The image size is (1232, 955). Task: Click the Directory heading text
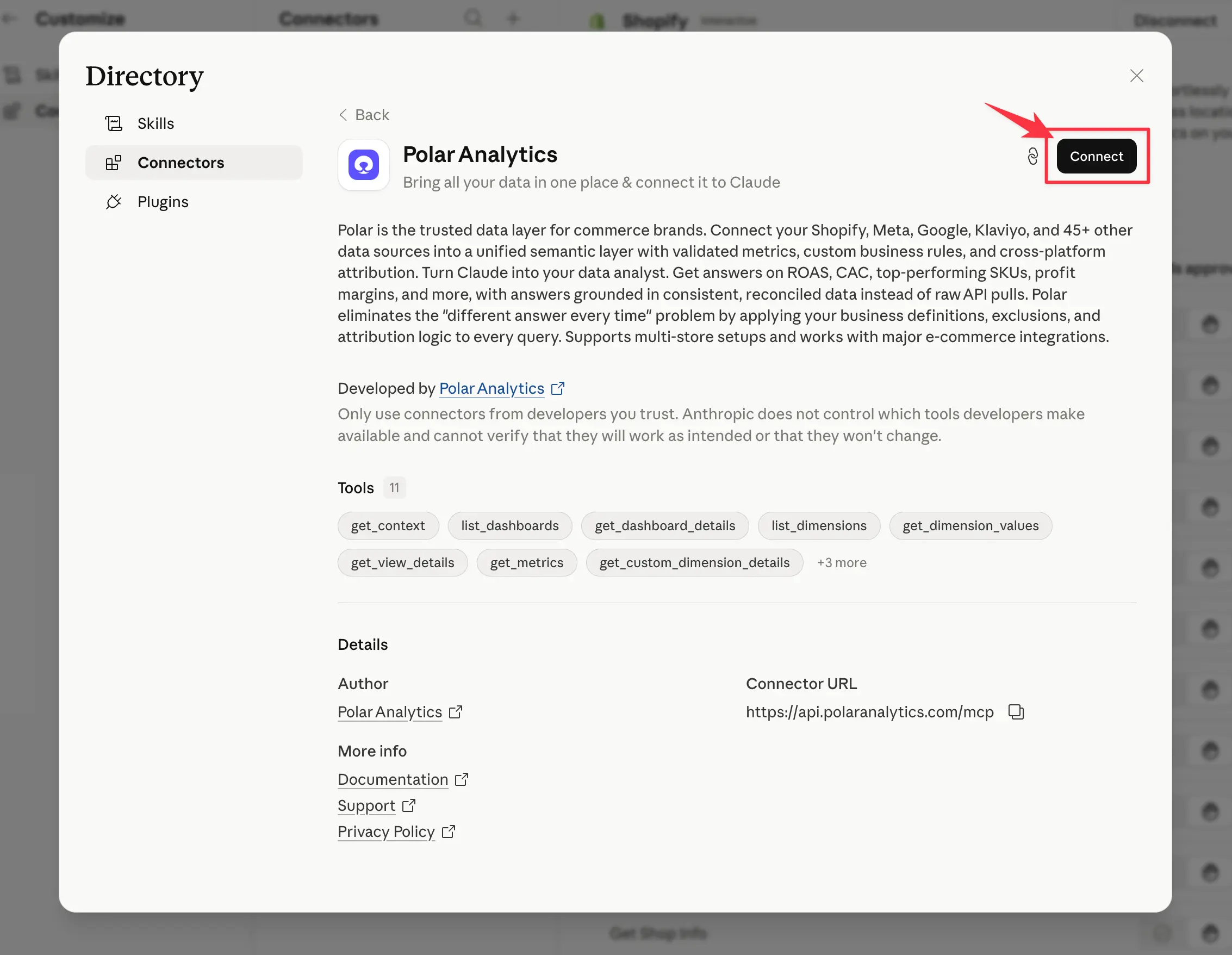tap(145, 77)
